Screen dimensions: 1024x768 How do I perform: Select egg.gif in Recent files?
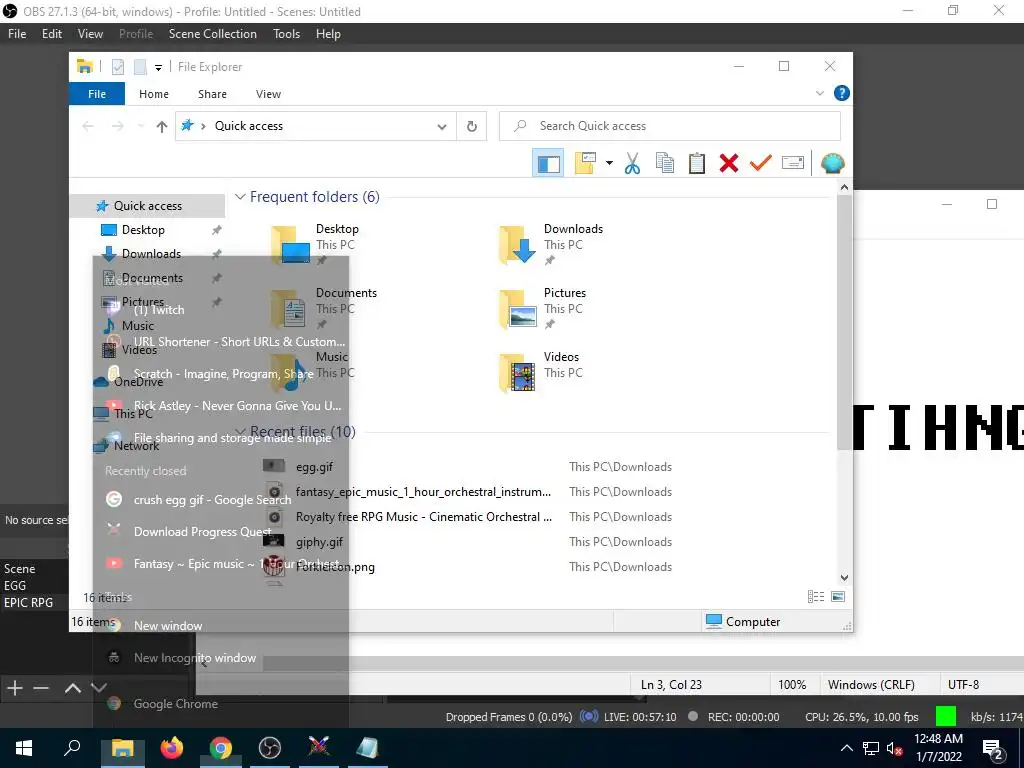tap(314, 467)
